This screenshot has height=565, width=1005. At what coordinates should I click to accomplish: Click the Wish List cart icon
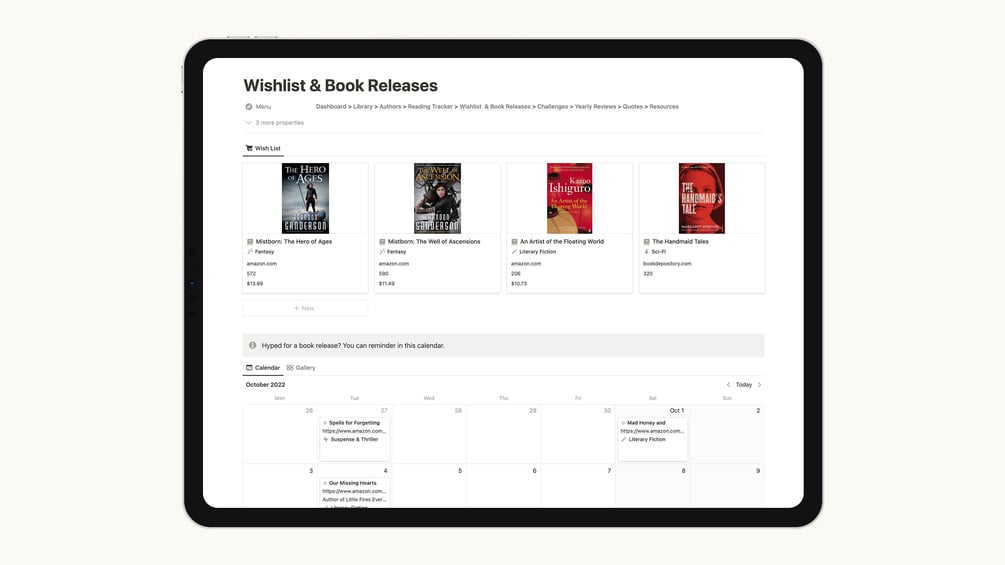coord(249,148)
